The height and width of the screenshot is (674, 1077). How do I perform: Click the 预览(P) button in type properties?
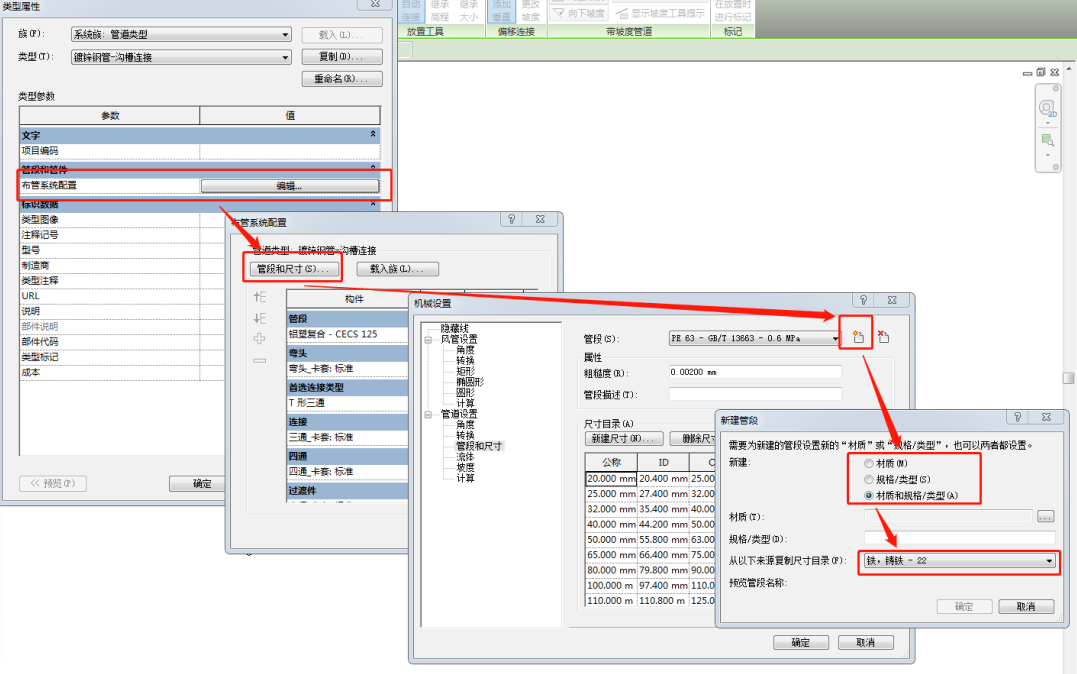point(53,483)
